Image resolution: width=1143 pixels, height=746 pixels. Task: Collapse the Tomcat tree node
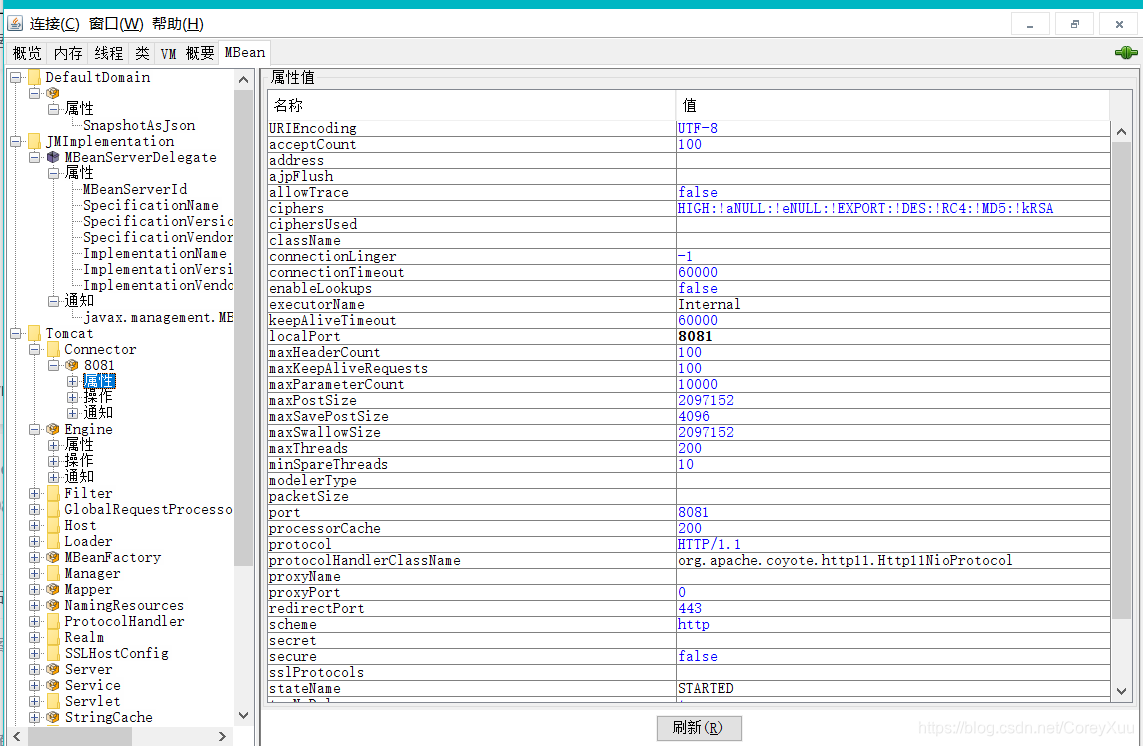tap(15, 333)
